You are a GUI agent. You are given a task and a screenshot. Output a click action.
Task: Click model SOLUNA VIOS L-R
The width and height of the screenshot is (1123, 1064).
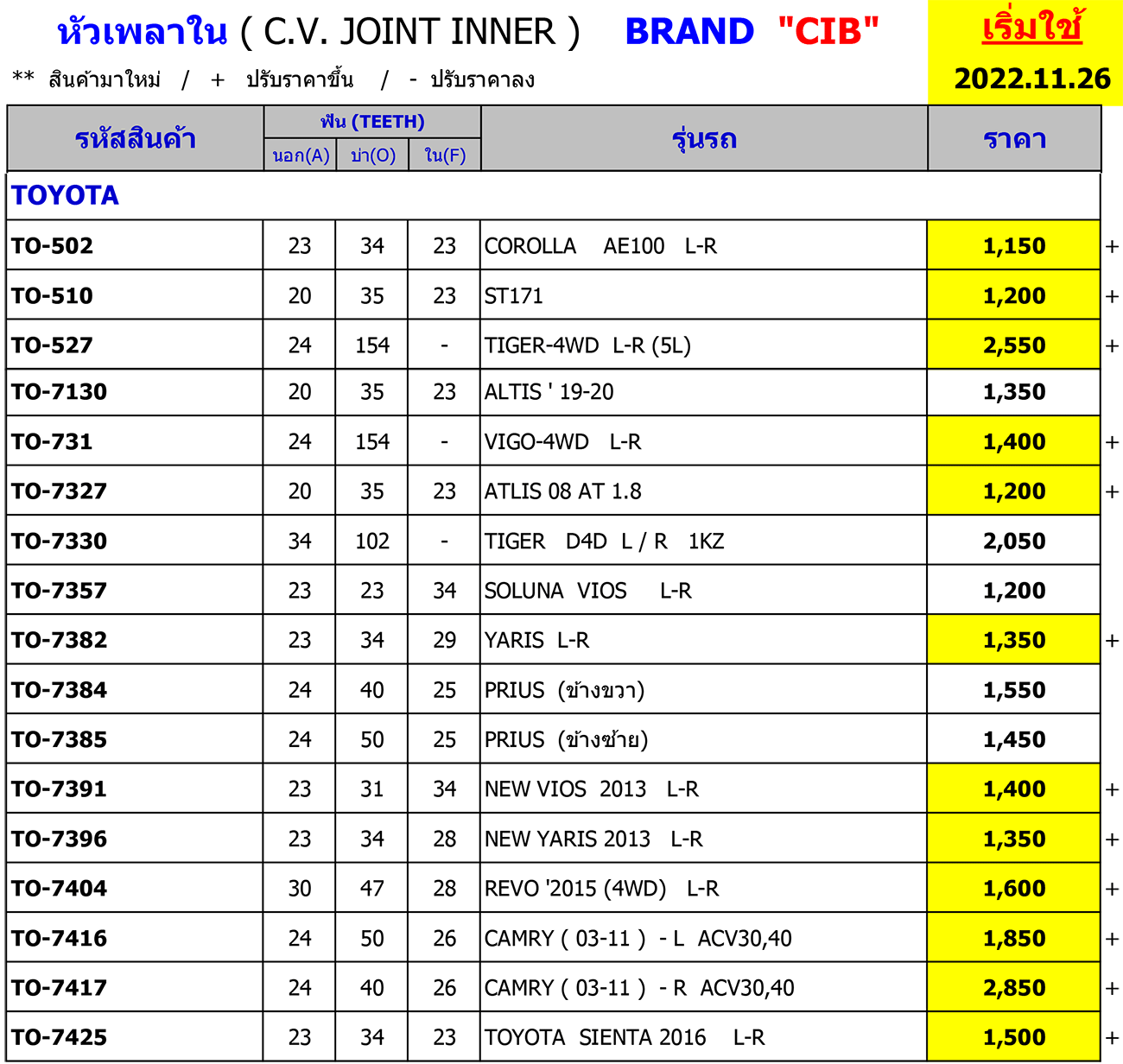coord(587,591)
